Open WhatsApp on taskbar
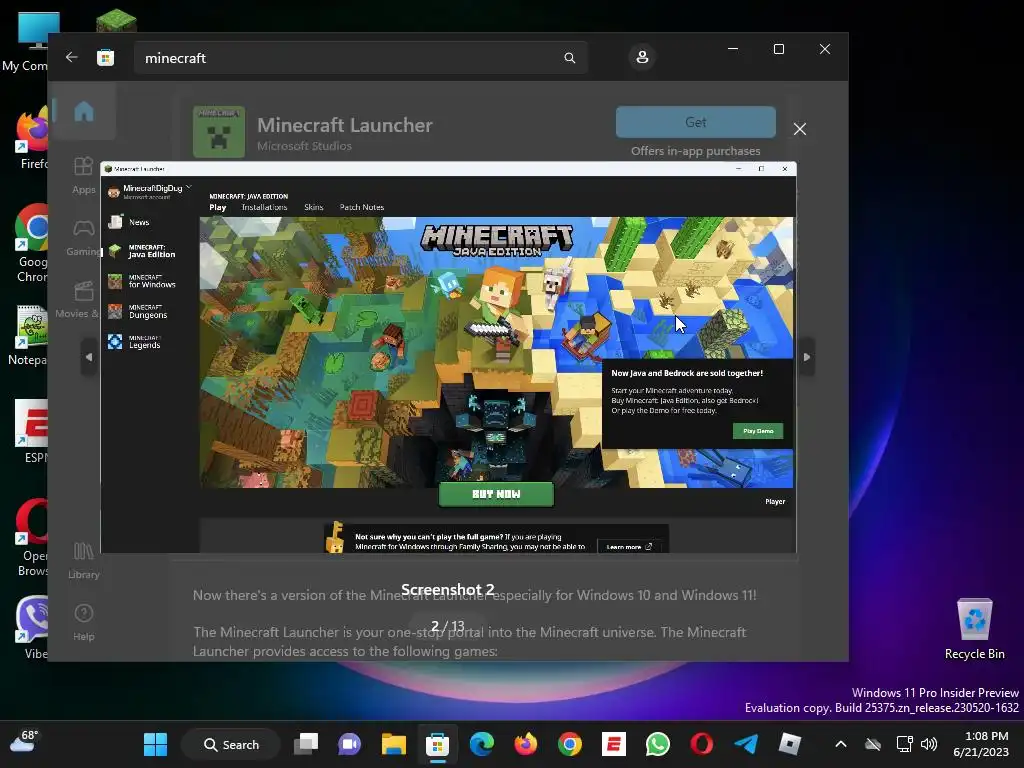Viewport: 1024px width, 768px height. 658,744
